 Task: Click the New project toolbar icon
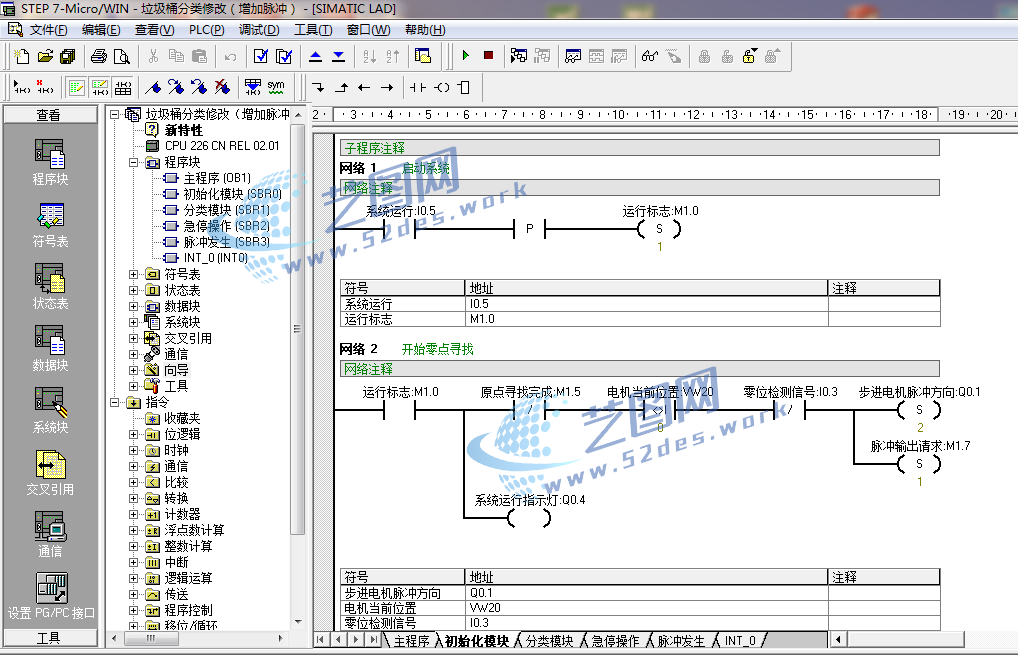(21, 56)
